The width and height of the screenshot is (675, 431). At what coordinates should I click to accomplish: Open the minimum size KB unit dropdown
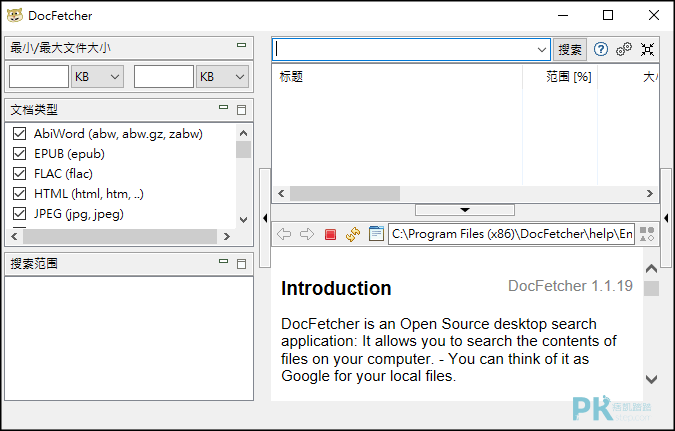pyautogui.click(x=97, y=77)
